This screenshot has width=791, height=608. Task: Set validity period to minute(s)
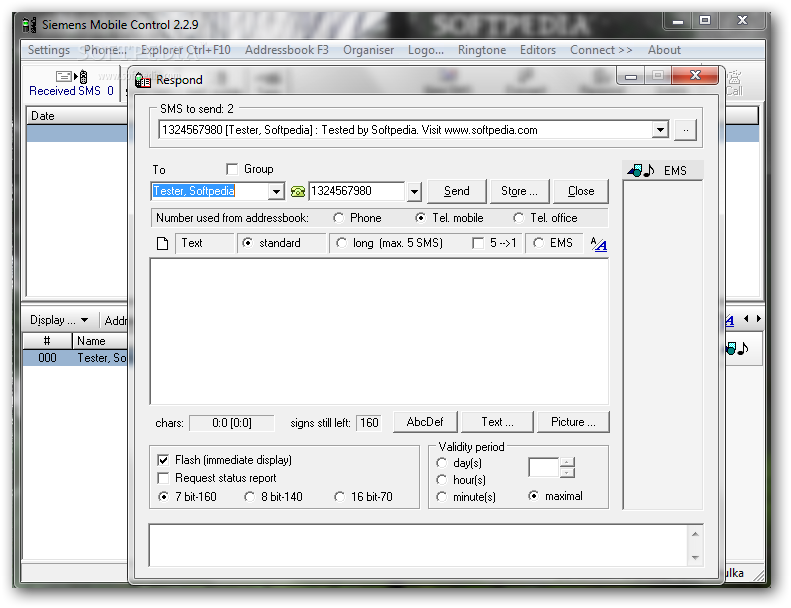click(441, 497)
